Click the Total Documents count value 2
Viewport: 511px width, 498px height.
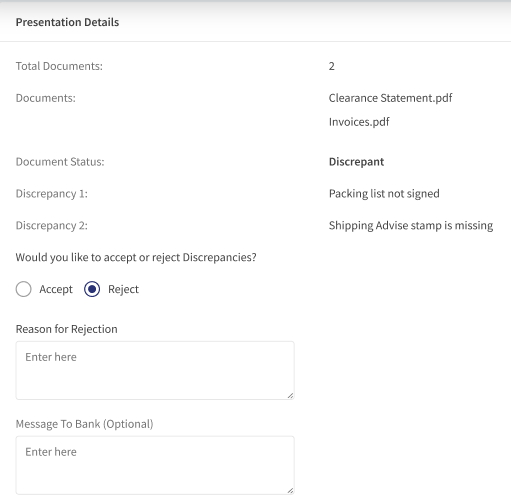point(332,66)
